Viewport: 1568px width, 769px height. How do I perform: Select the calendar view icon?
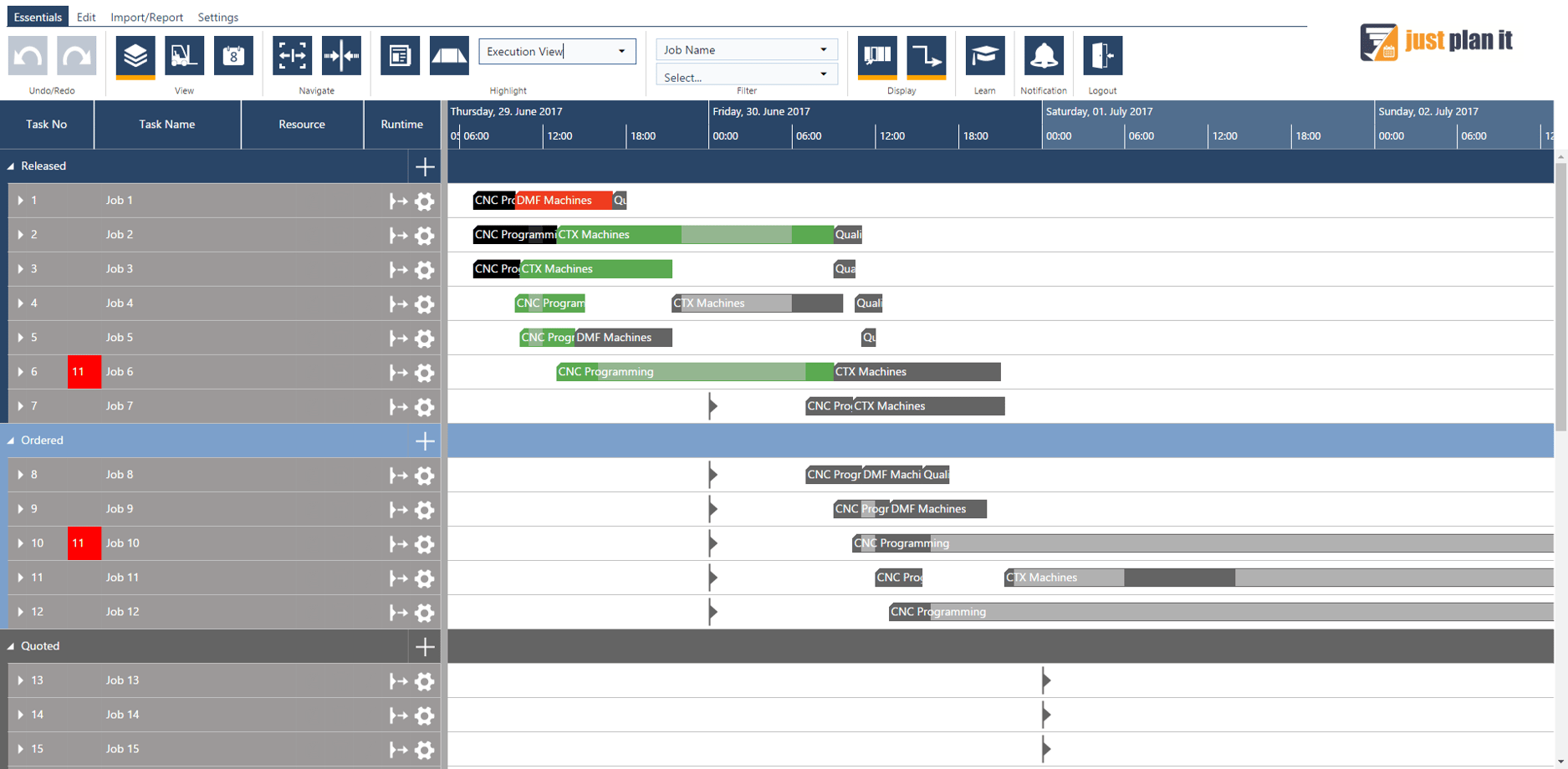point(232,55)
